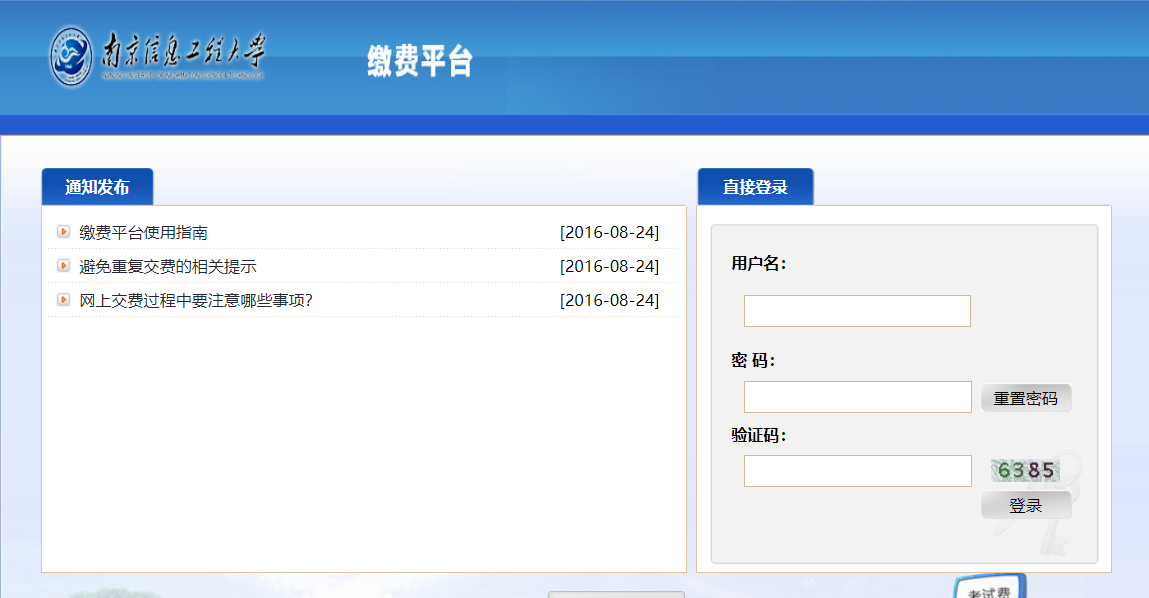Open the 网上交费过程中要注意哪些事项 notice
The width and height of the screenshot is (1149, 598).
(196, 301)
